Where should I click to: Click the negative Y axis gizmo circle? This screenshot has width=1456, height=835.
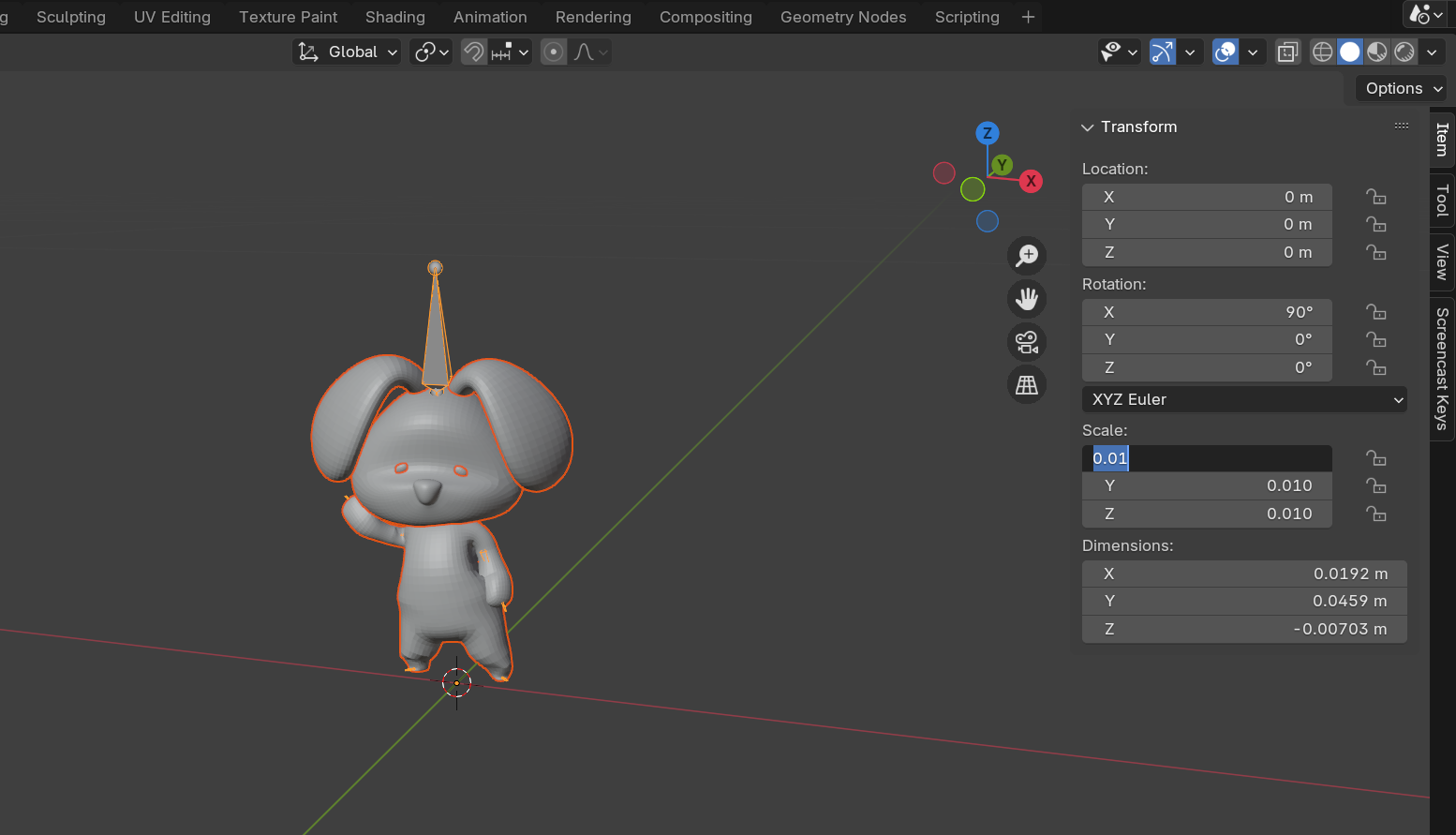tap(973, 189)
